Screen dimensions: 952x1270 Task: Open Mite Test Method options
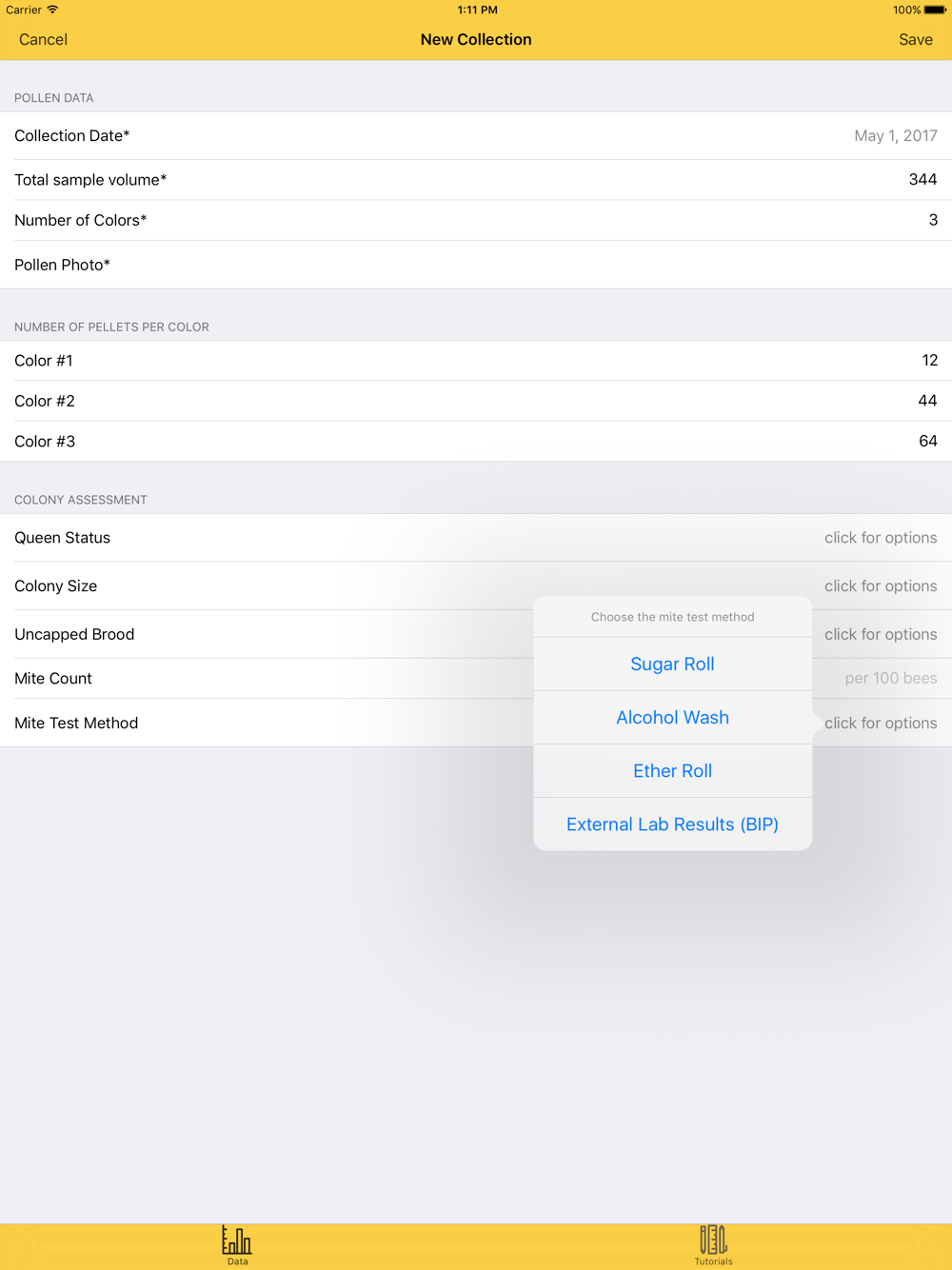[880, 724]
